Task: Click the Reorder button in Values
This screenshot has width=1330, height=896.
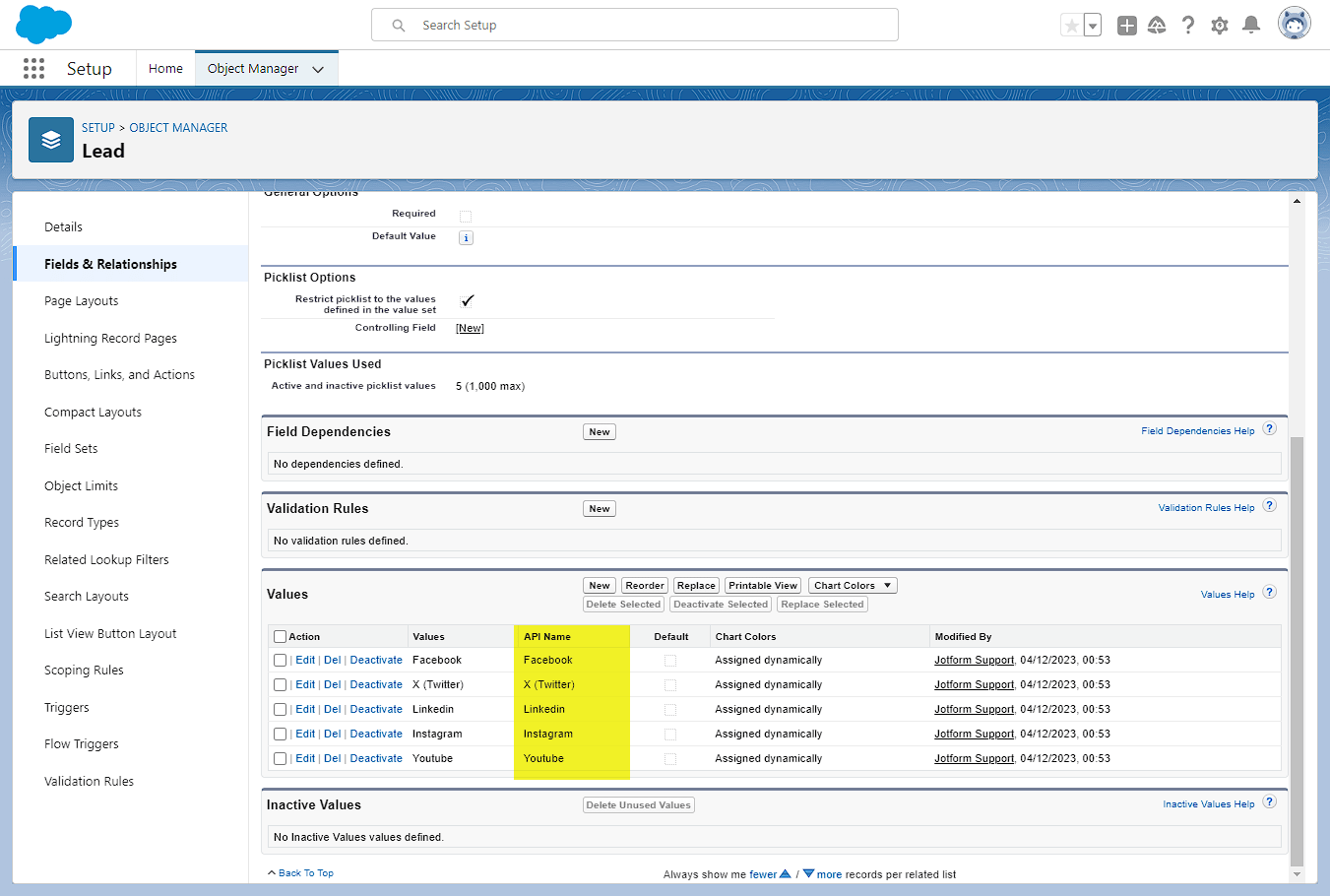Action: [644, 586]
